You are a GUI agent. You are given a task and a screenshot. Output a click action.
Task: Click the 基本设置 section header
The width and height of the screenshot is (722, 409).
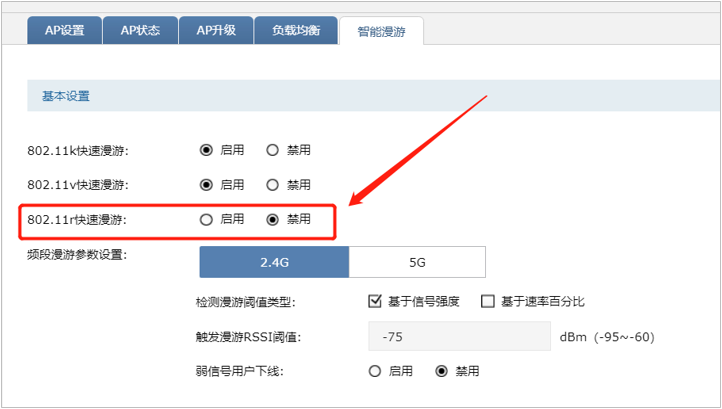tap(65, 97)
